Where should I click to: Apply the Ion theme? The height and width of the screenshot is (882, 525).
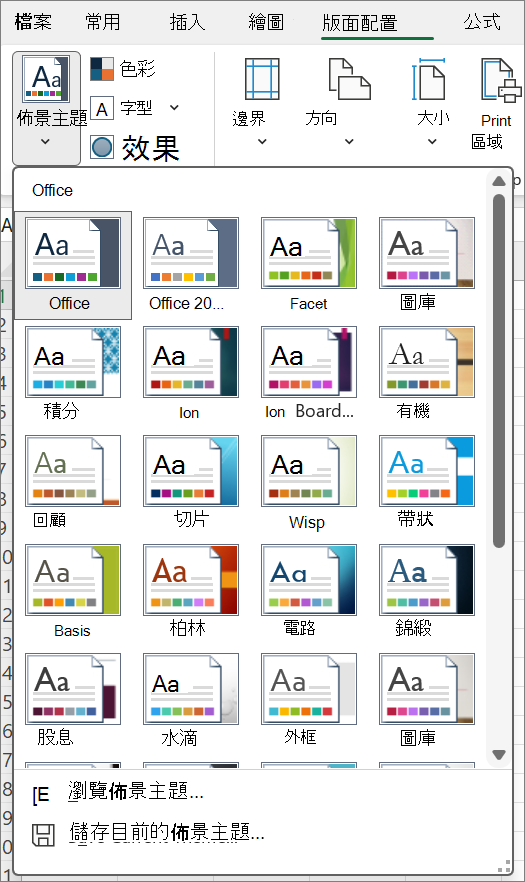pyautogui.click(x=191, y=374)
